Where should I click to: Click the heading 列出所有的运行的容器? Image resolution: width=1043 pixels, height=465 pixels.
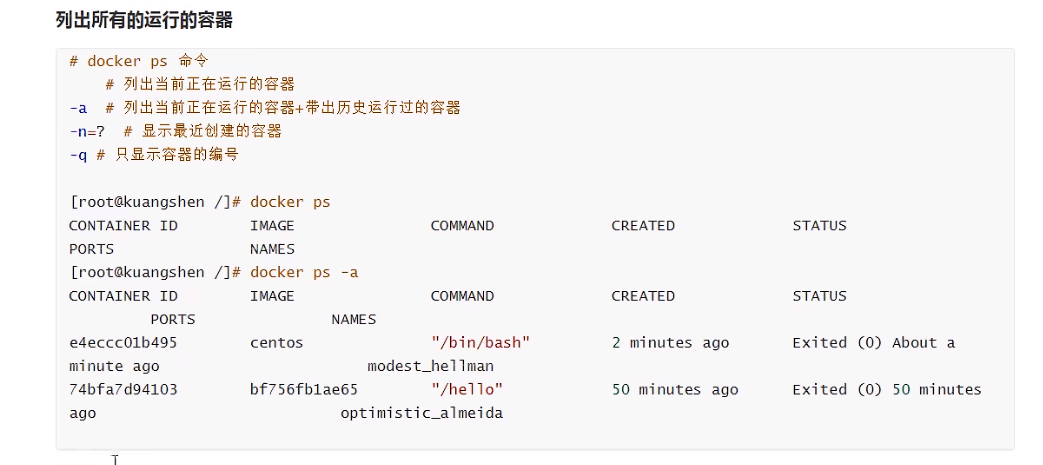pos(144,20)
